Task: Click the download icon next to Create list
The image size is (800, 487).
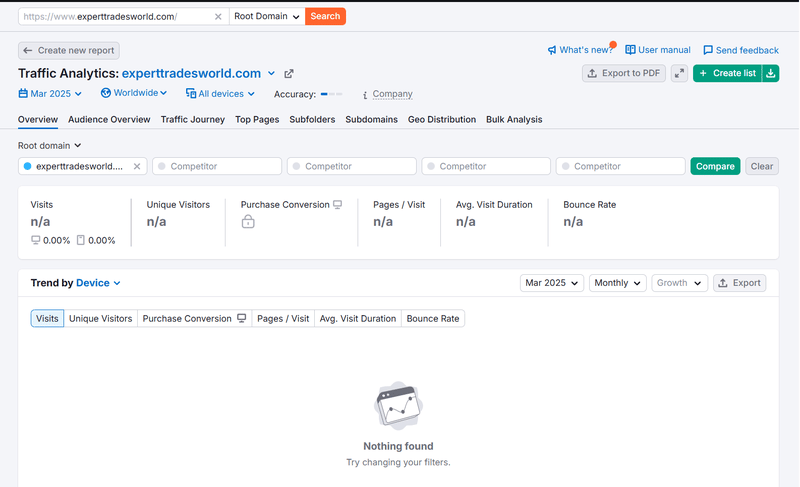Action: pos(770,73)
